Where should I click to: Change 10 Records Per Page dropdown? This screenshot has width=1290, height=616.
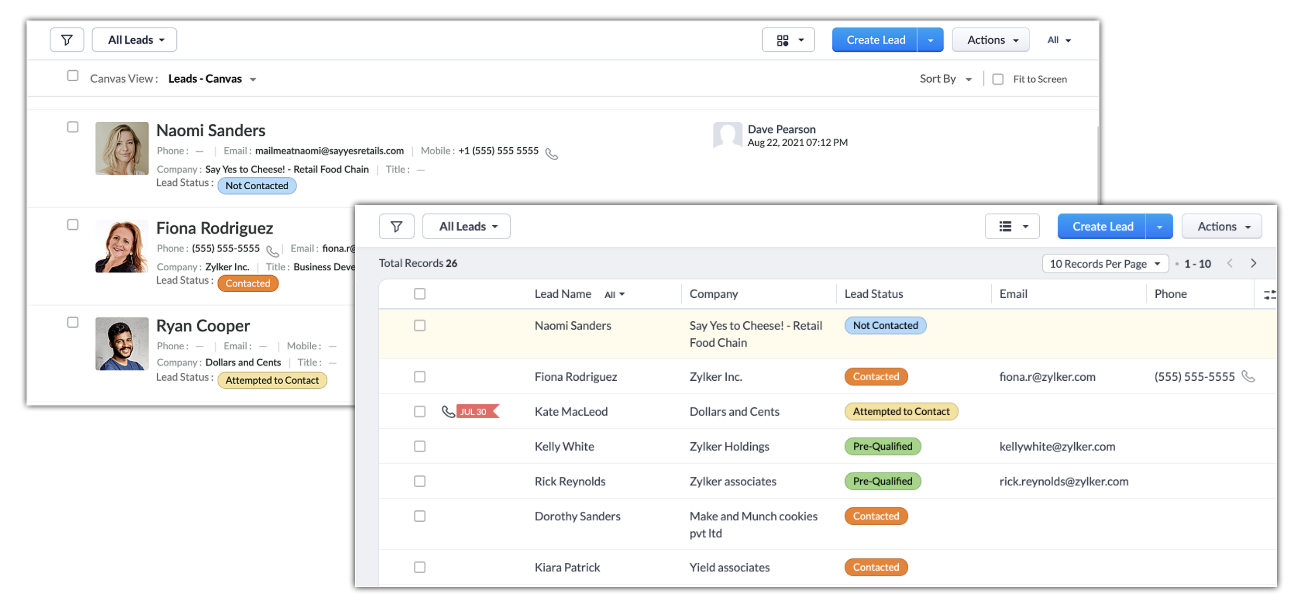tap(1105, 264)
